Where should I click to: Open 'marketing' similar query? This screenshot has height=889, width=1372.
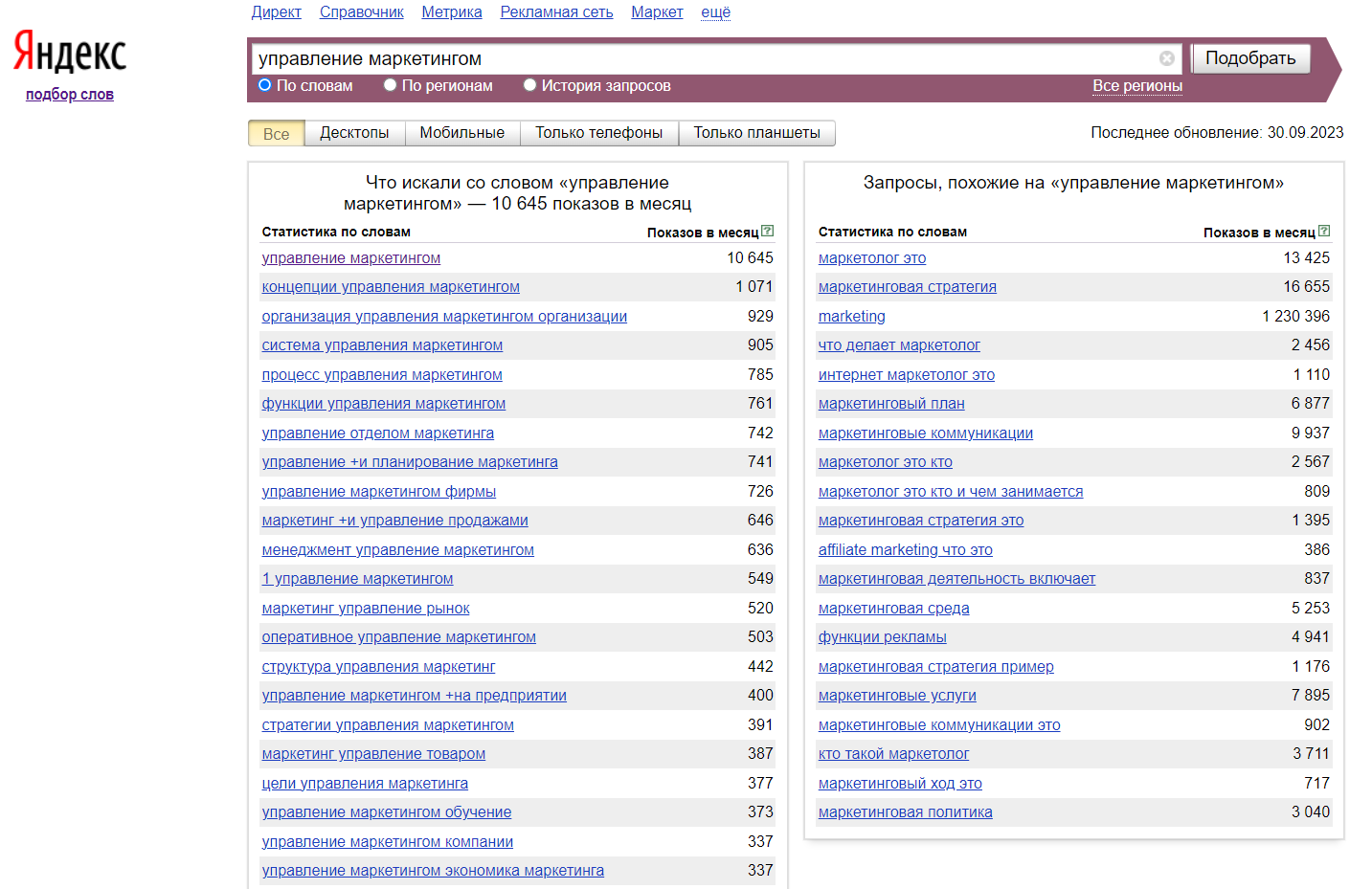[852, 316]
